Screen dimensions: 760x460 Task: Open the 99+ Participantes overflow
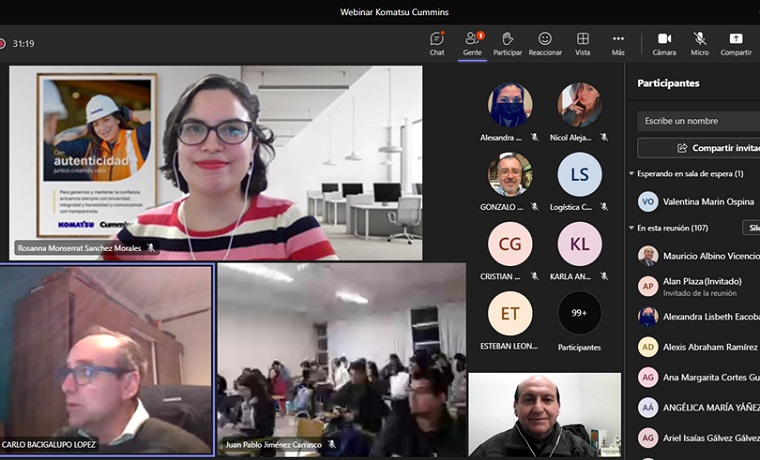(580, 314)
